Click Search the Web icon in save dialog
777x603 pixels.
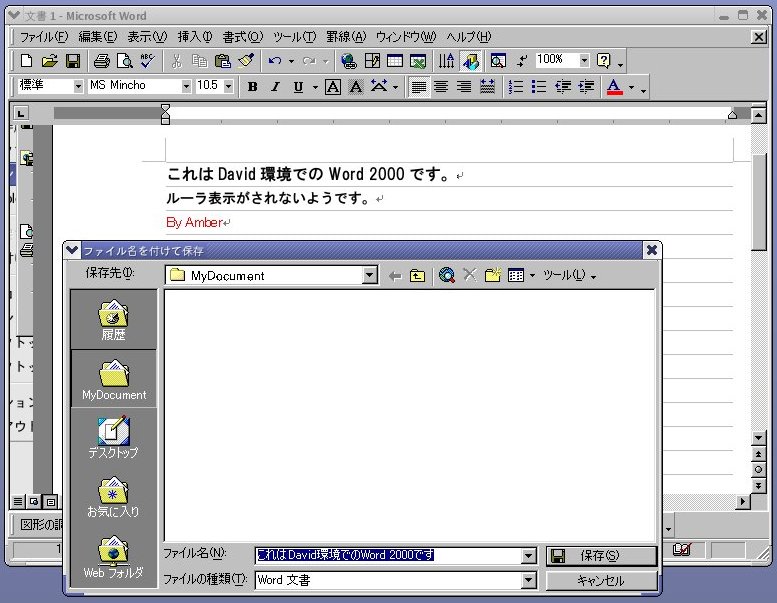click(446, 275)
